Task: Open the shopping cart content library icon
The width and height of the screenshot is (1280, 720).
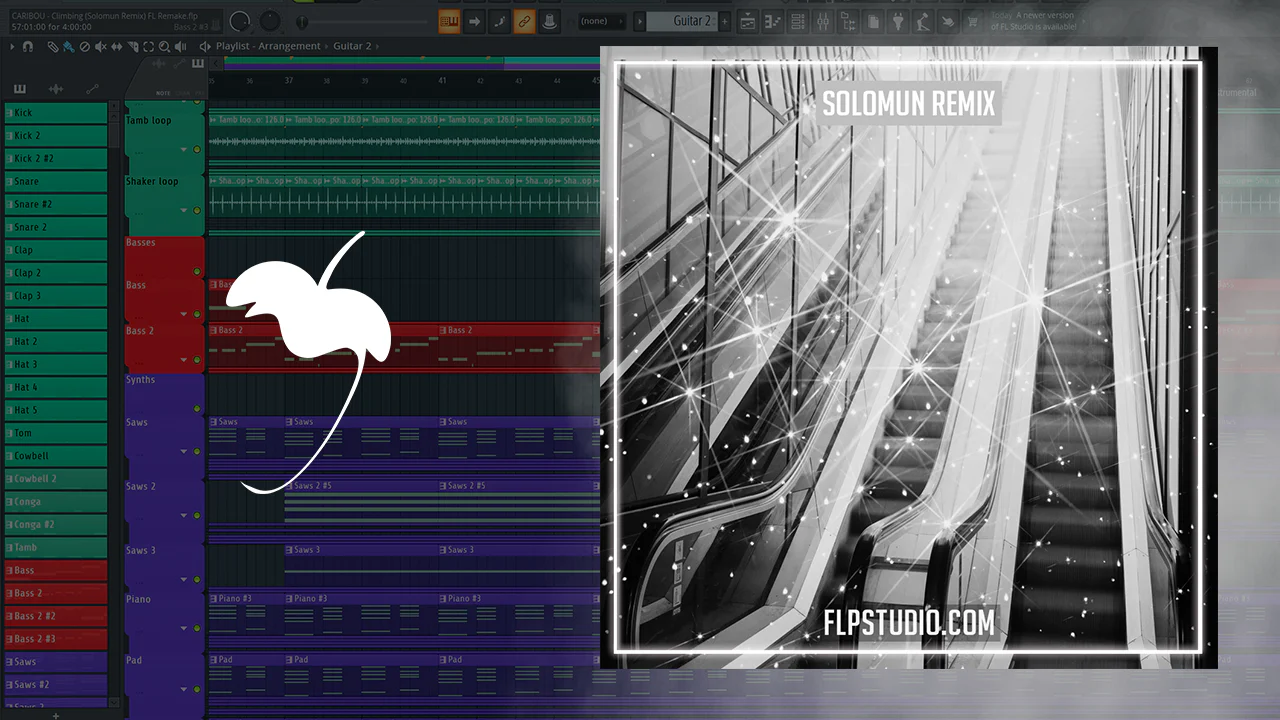Action: [x=971, y=21]
